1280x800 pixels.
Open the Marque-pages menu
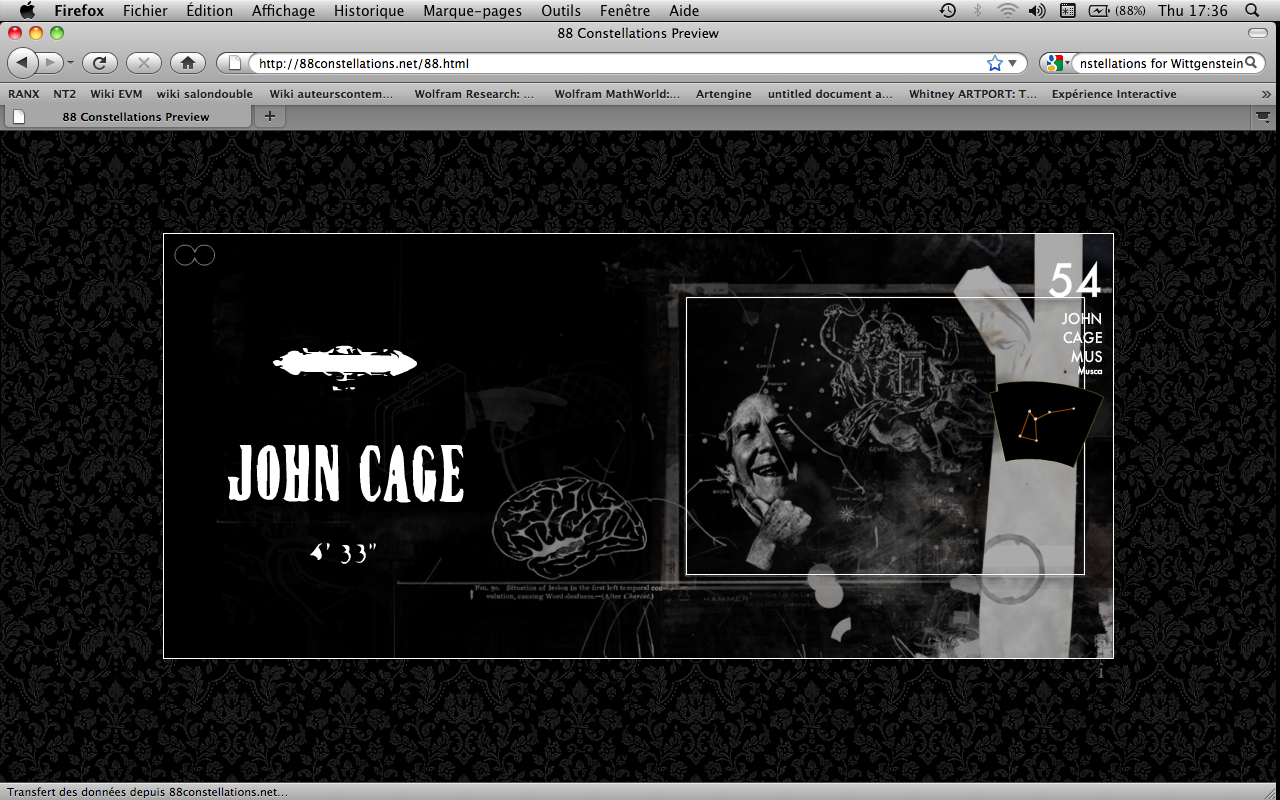pyautogui.click(x=473, y=11)
